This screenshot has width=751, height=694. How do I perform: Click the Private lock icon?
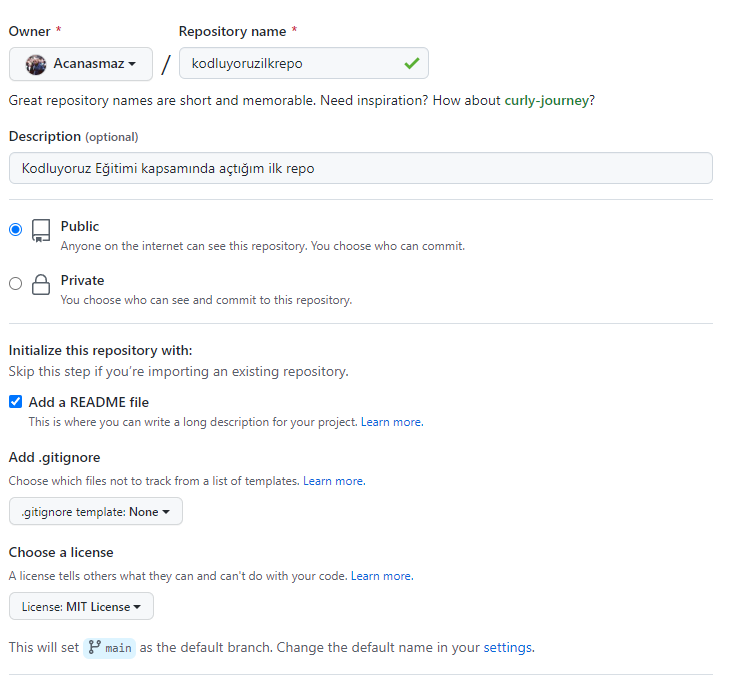[41, 284]
